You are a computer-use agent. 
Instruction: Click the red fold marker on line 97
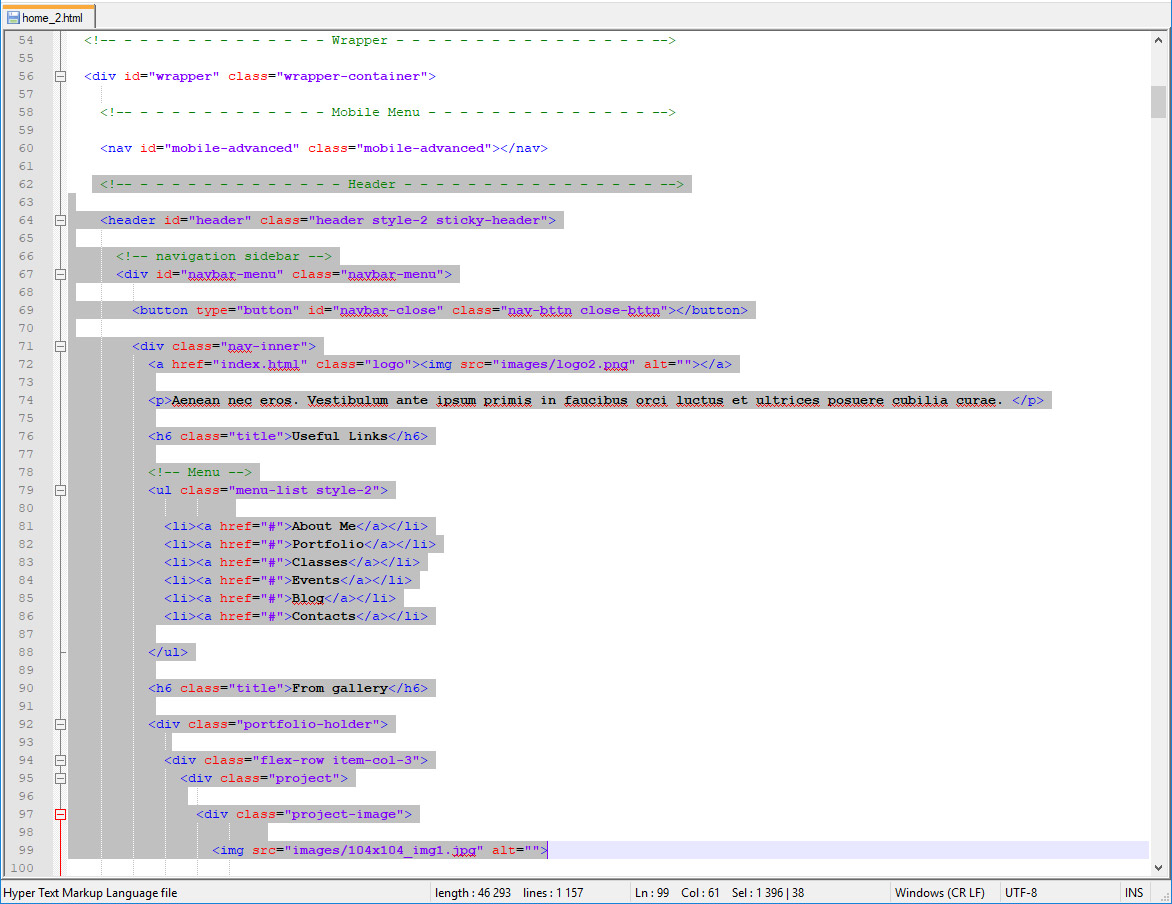(x=61, y=814)
